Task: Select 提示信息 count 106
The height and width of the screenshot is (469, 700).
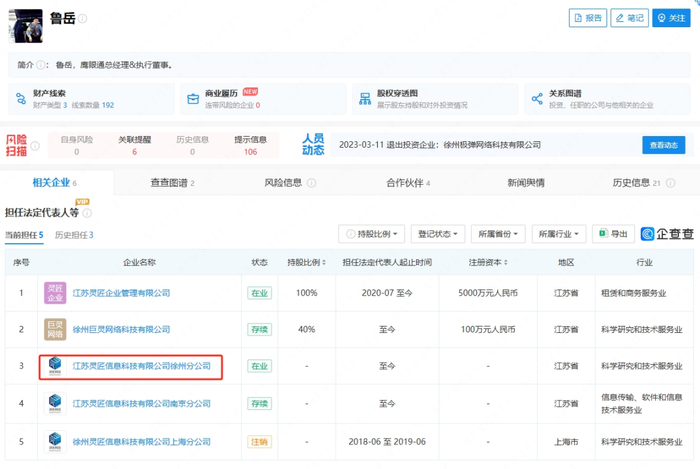Action: [x=250, y=152]
